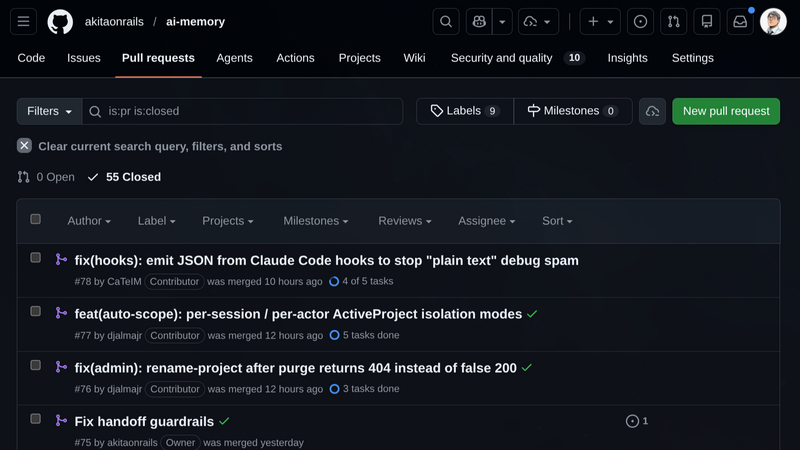The height and width of the screenshot is (450, 800).
Task: Tick the select-all pull requests checkbox
Action: click(x=36, y=219)
